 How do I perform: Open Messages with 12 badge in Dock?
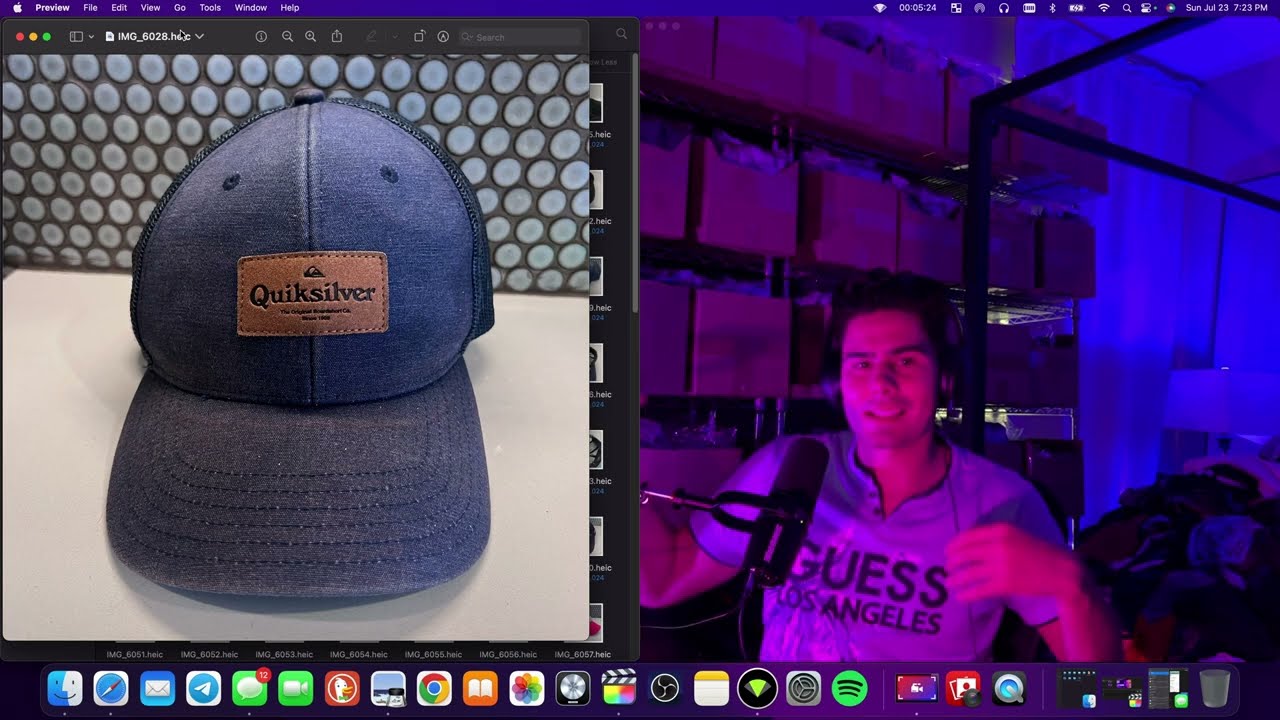pyautogui.click(x=250, y=688)
